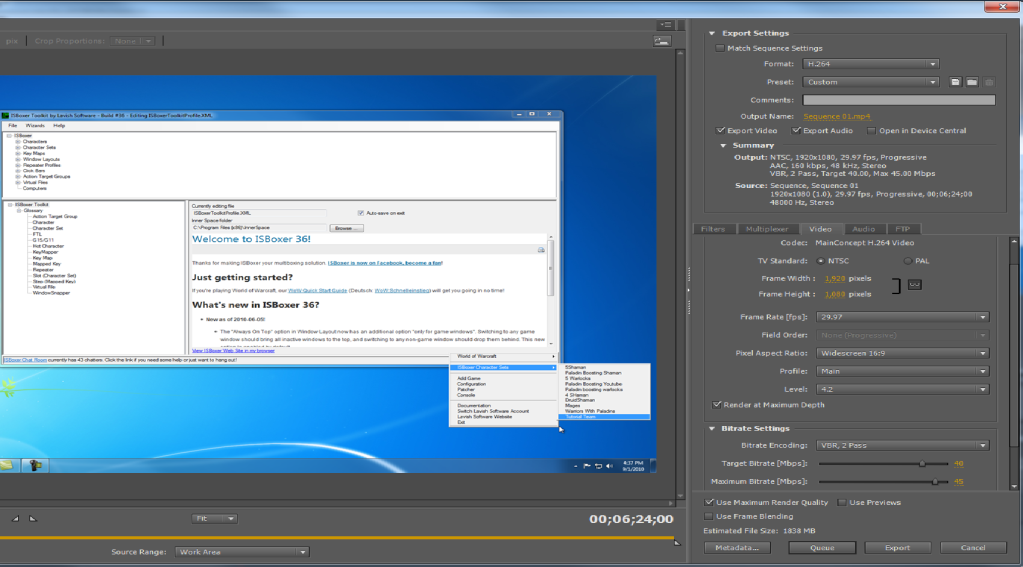Switch to the Filters tab
1023x567 pixels.
pyautogui.click(x=713, y=229)
